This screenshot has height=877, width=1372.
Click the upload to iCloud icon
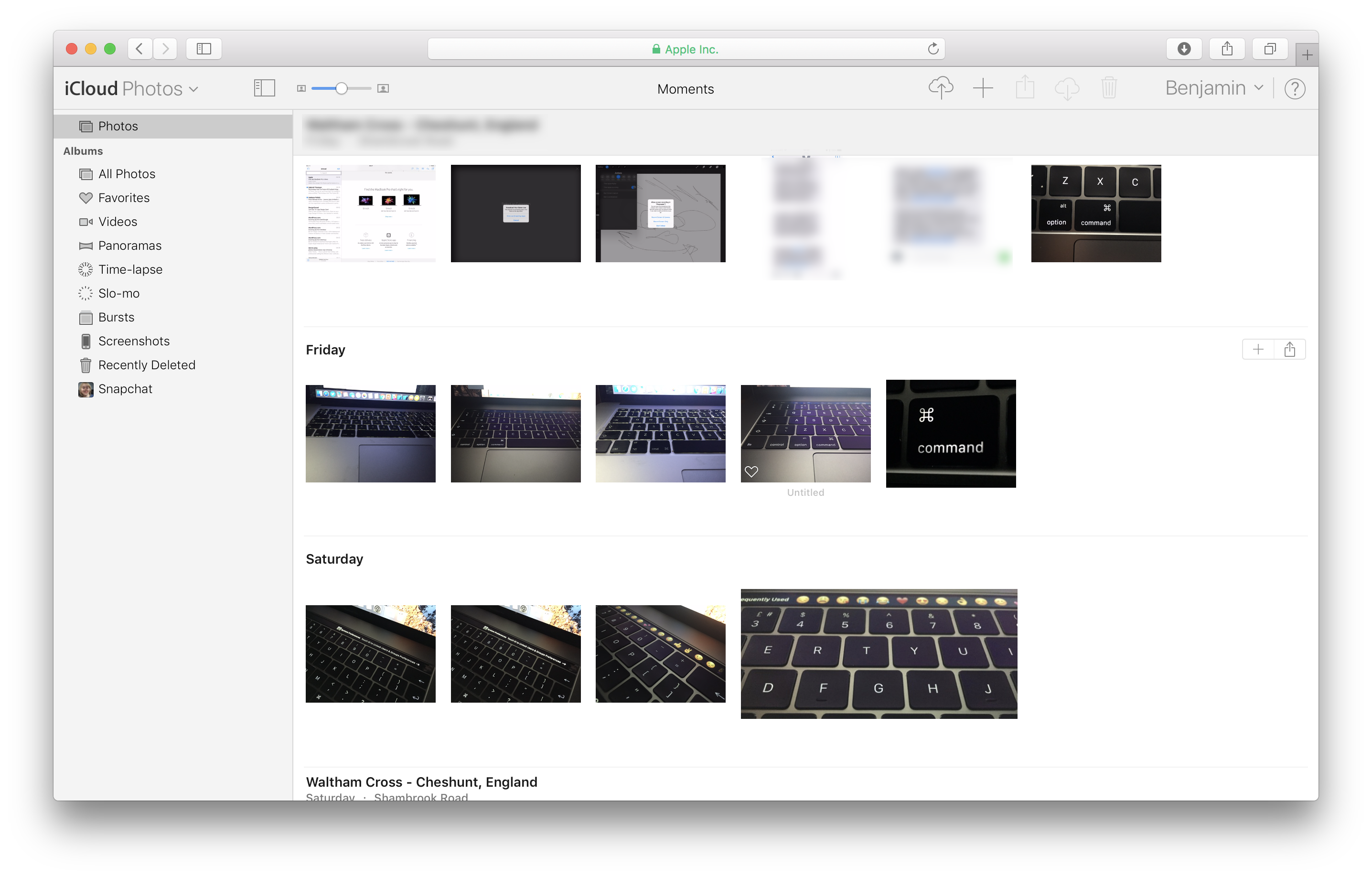[x=940, y=88]
